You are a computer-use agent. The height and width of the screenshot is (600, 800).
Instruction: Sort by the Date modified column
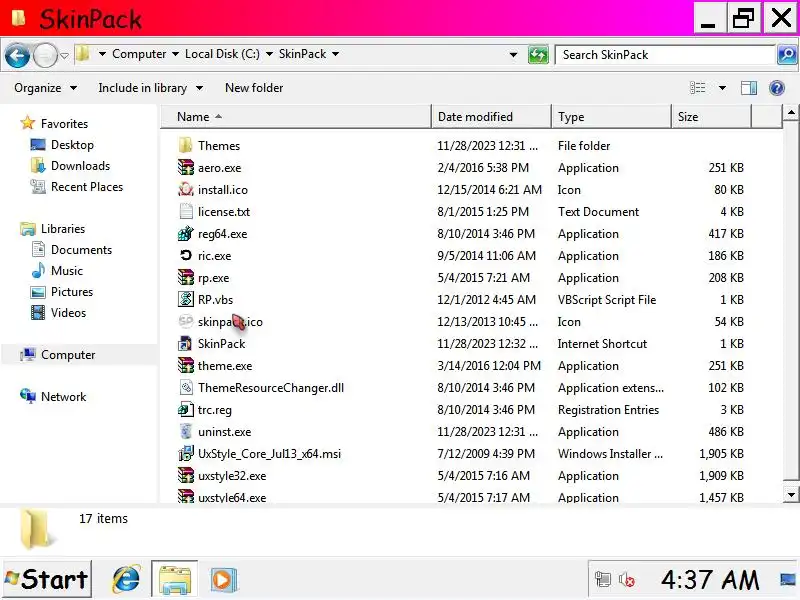point(491,117)
